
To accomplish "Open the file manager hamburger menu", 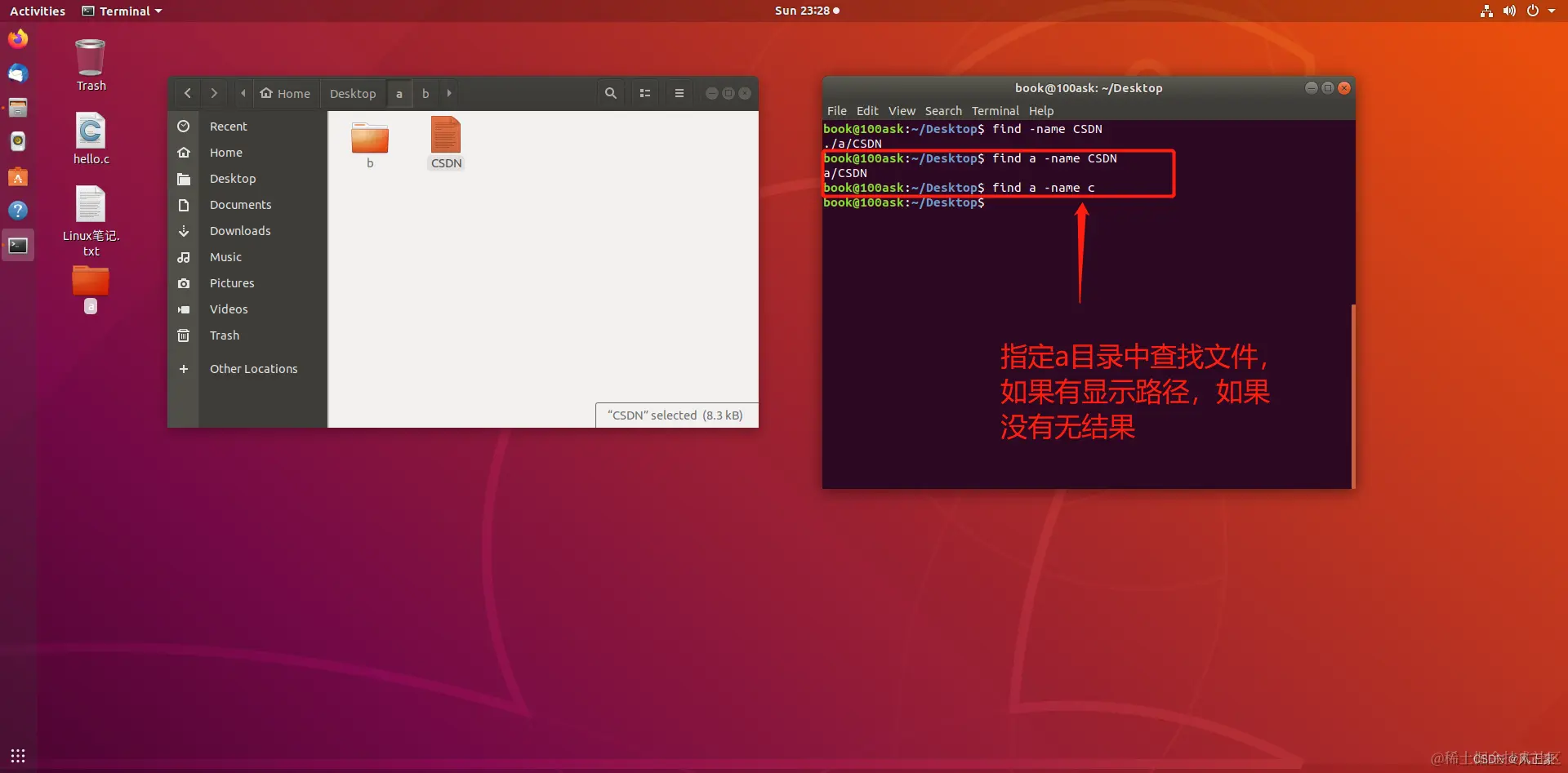I will 679,93.
